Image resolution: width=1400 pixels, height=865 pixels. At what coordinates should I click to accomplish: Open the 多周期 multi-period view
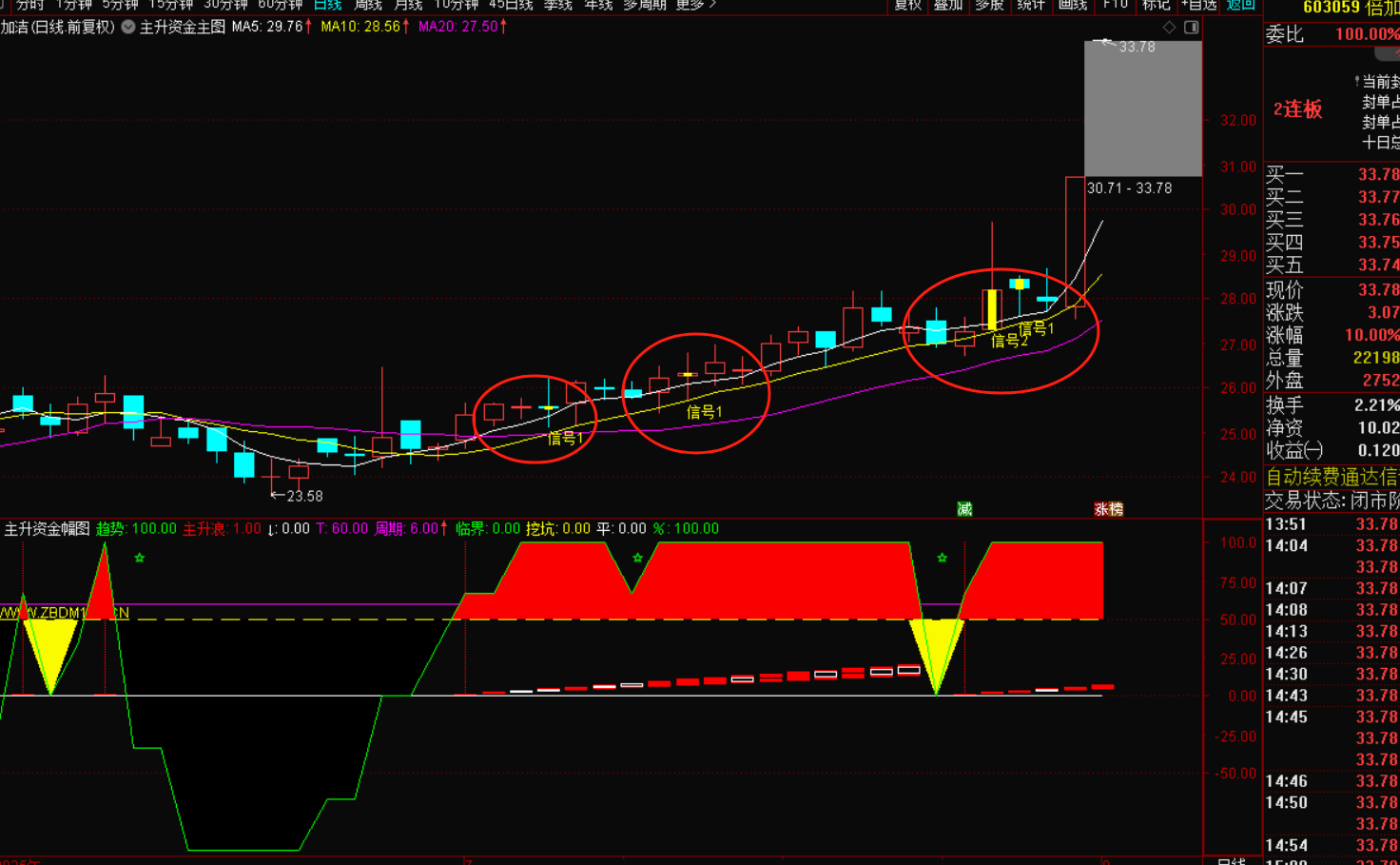point(644,5)
